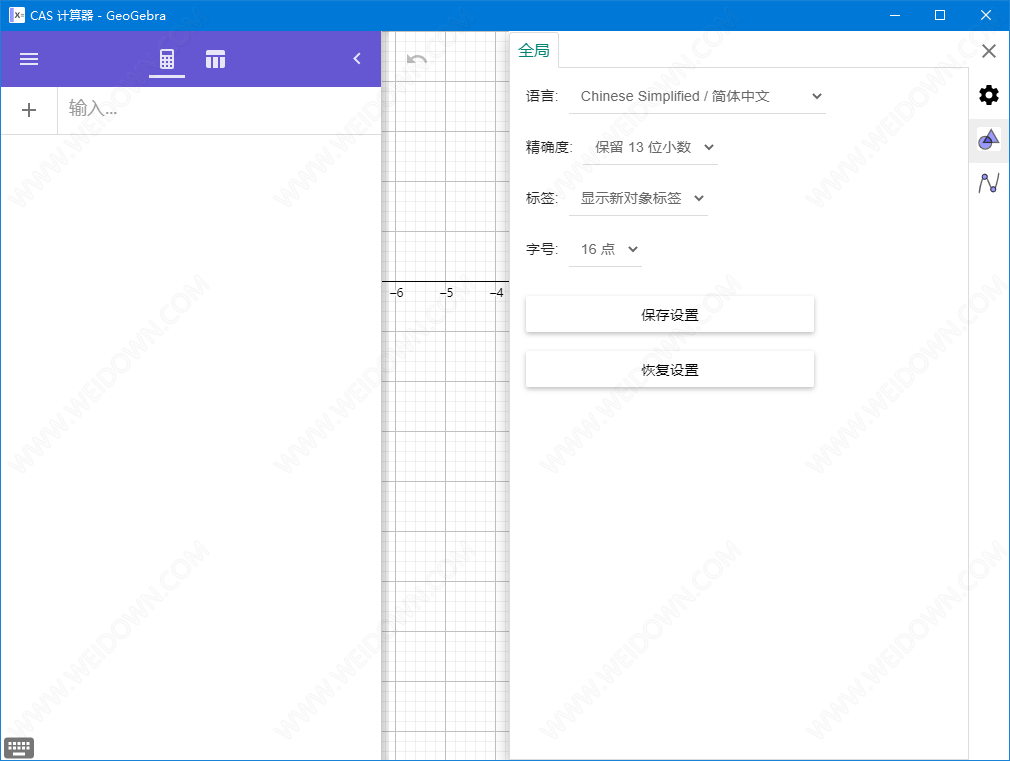Click the 精确度: label text

pyautogui.click(x=549, y=148)
